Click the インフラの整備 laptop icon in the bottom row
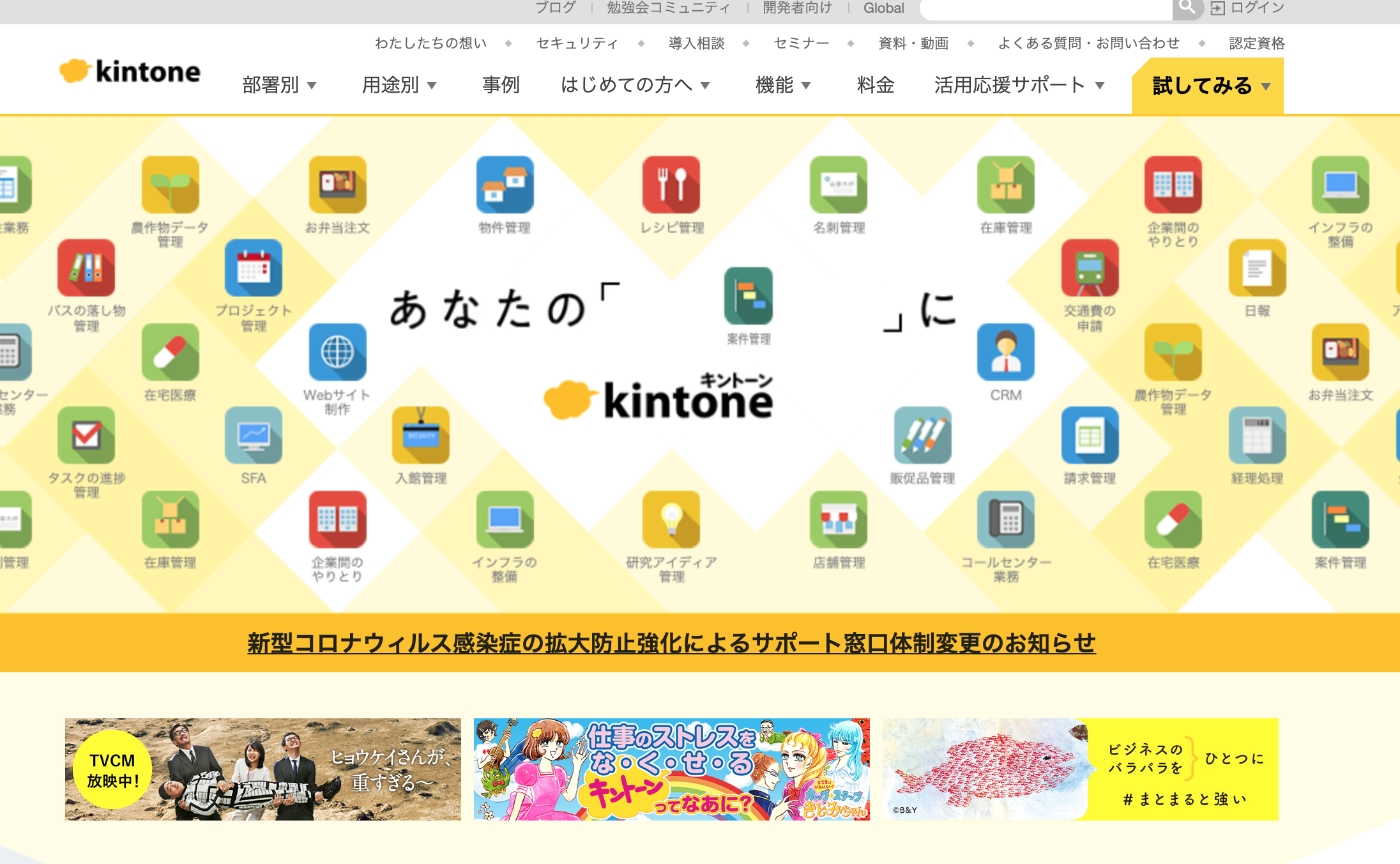Screen dimensions: 1400x864 click(505, 520)
